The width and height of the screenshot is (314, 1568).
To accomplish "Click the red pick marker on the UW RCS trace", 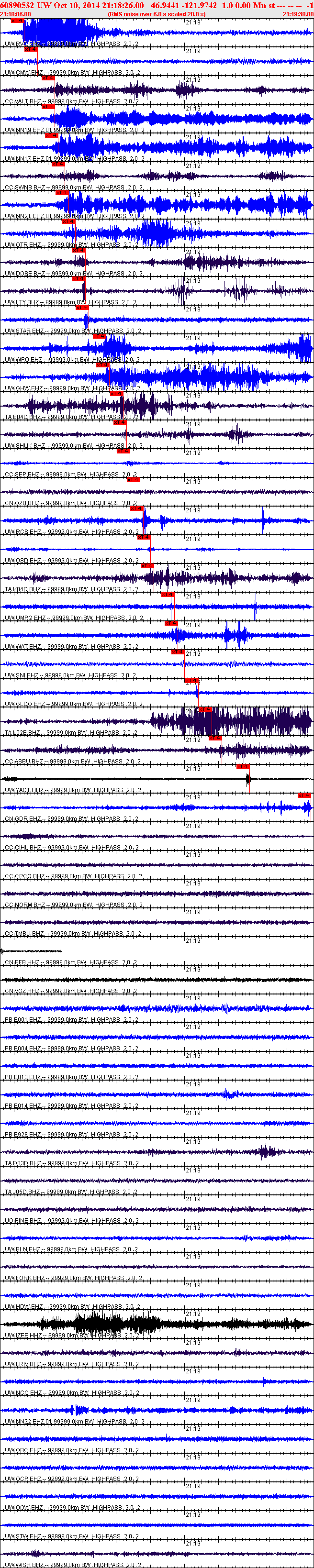I will coord(136,508).
